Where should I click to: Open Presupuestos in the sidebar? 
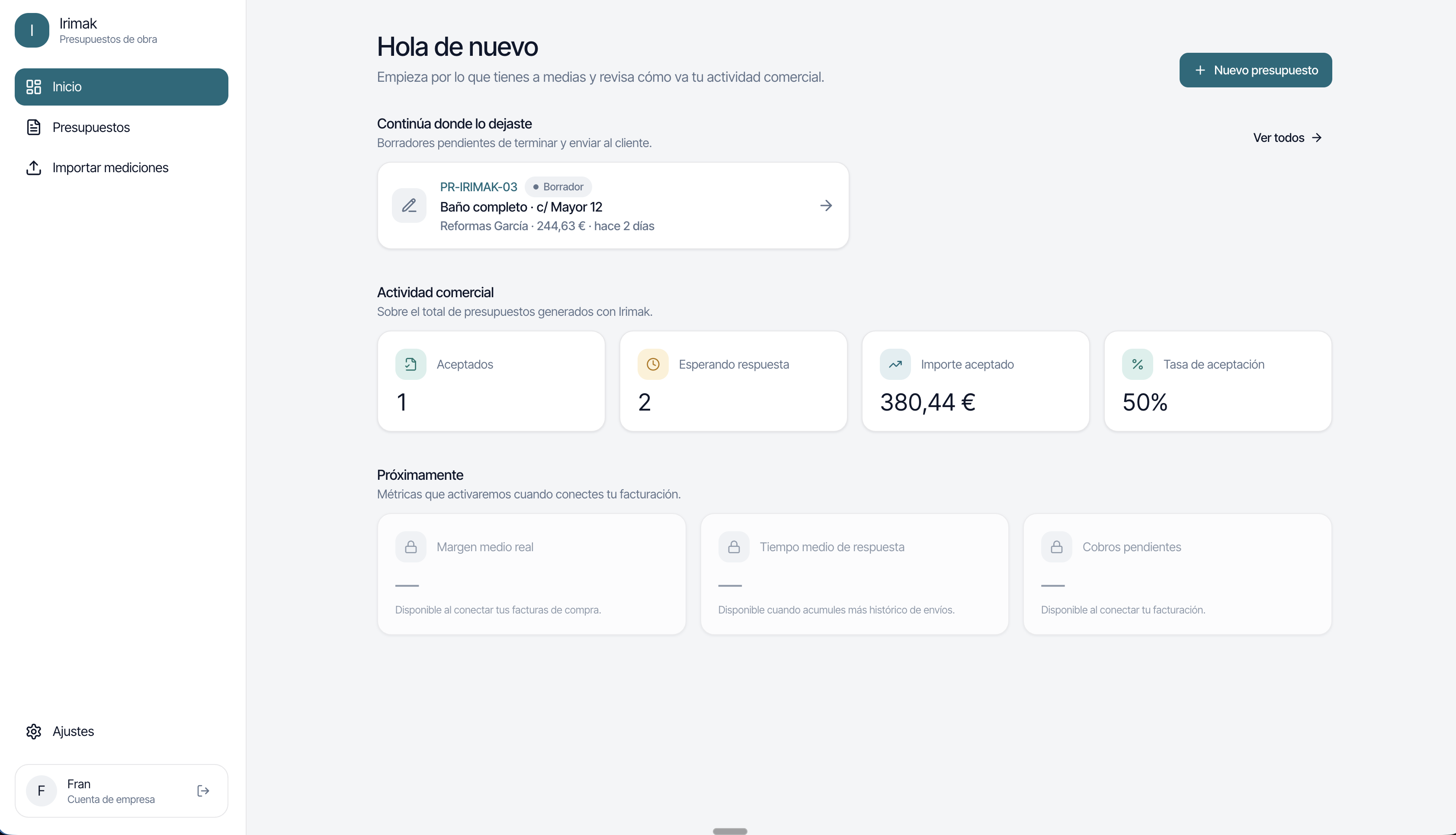pyautogui.click(x=122, y=127)
